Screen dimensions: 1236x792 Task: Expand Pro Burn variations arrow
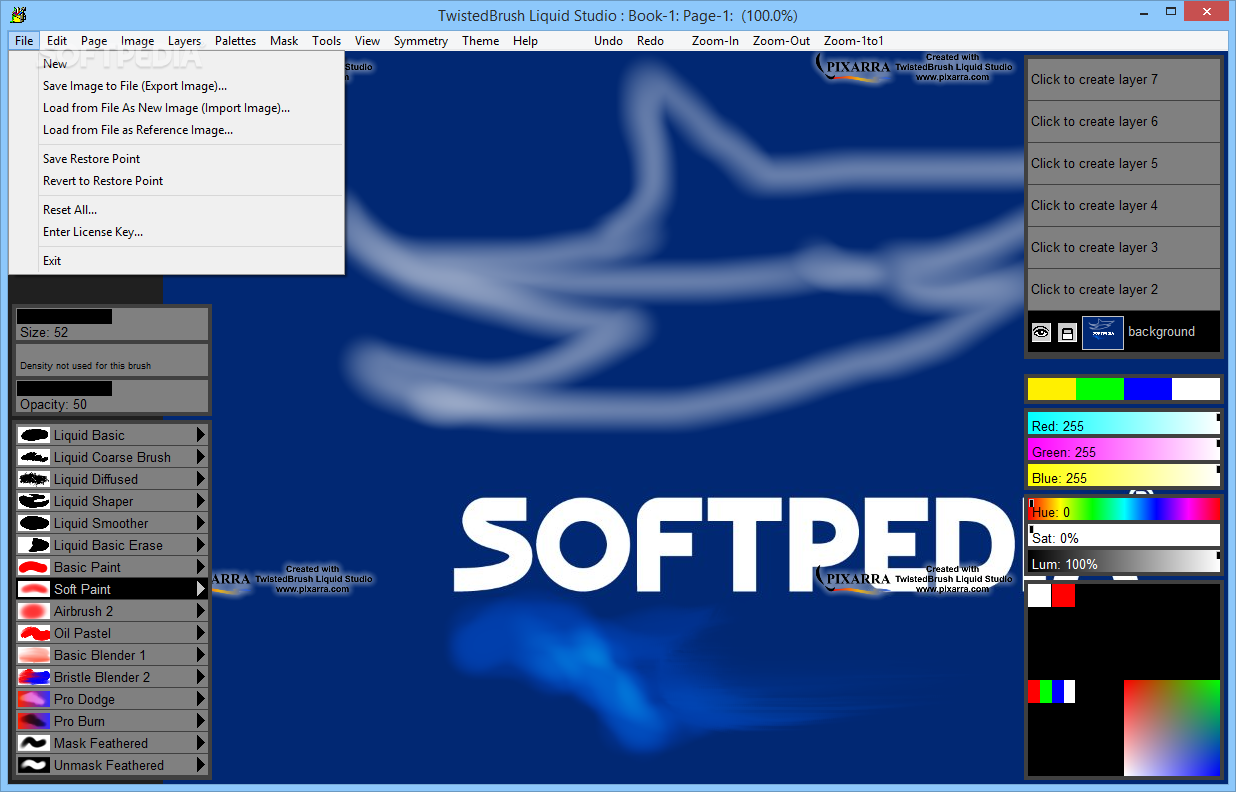pos(201,721)
